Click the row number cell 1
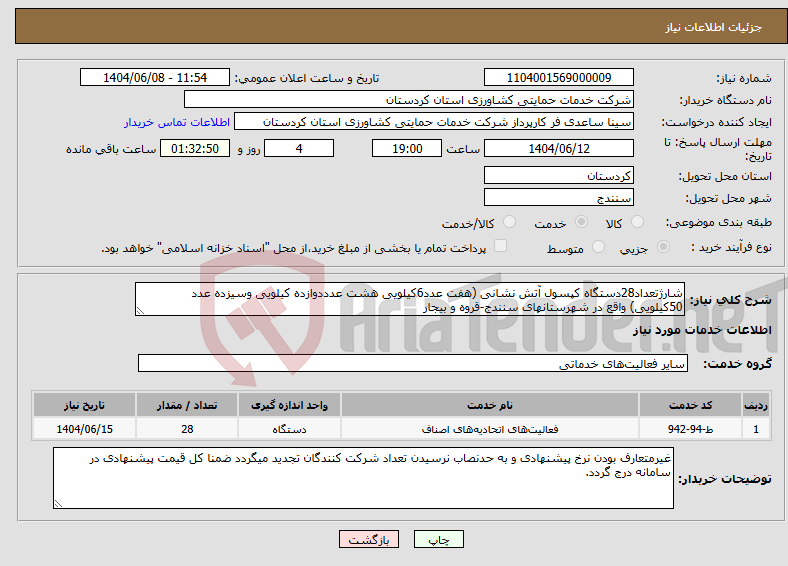 tap(756, 429)
